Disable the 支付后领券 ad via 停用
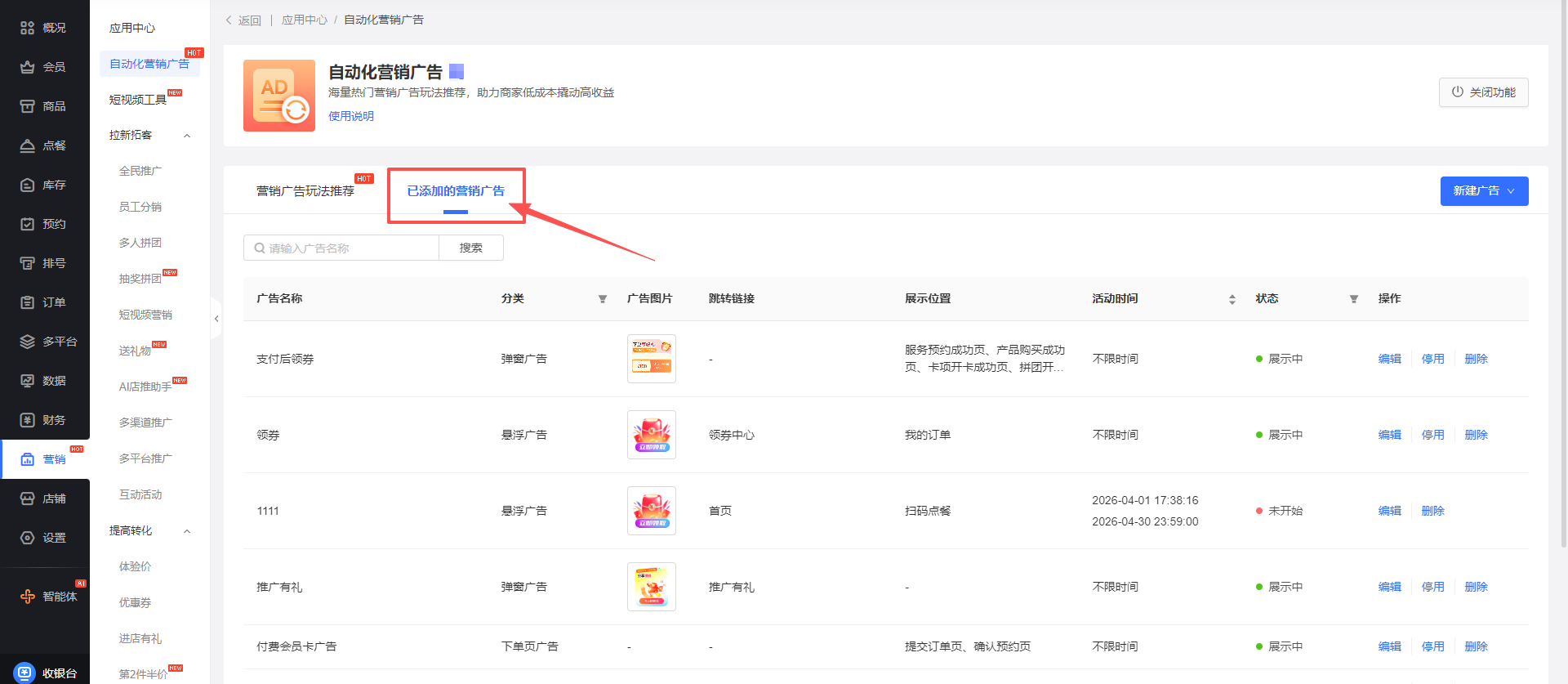The image size is (1568, 684). tap(1432, 359)
